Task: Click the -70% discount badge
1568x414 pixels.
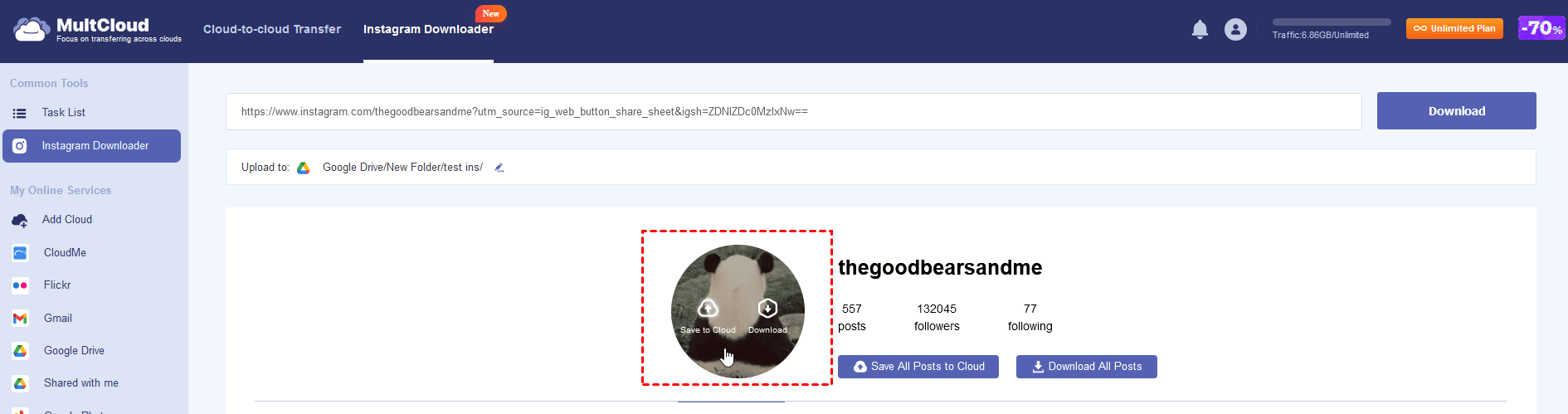Action: pyautogui.click(x=1541, y=28)
